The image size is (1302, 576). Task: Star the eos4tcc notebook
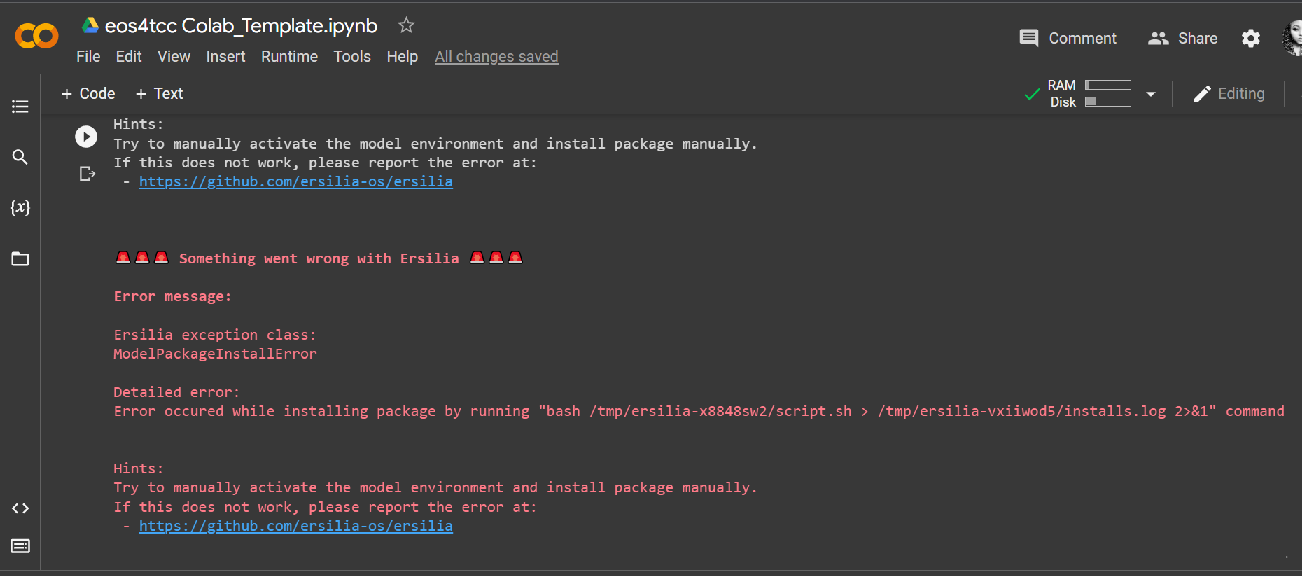[405, 25]
